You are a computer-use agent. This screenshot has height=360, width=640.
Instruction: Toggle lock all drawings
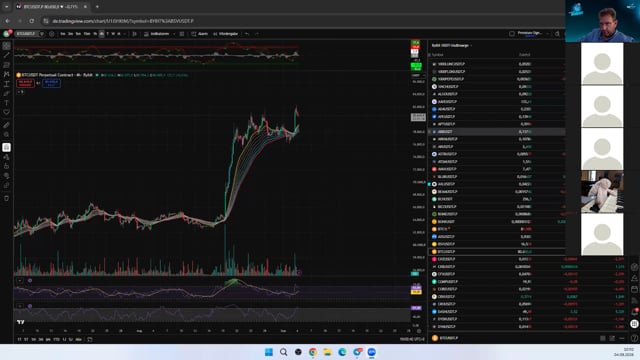[x=7, y=166]
